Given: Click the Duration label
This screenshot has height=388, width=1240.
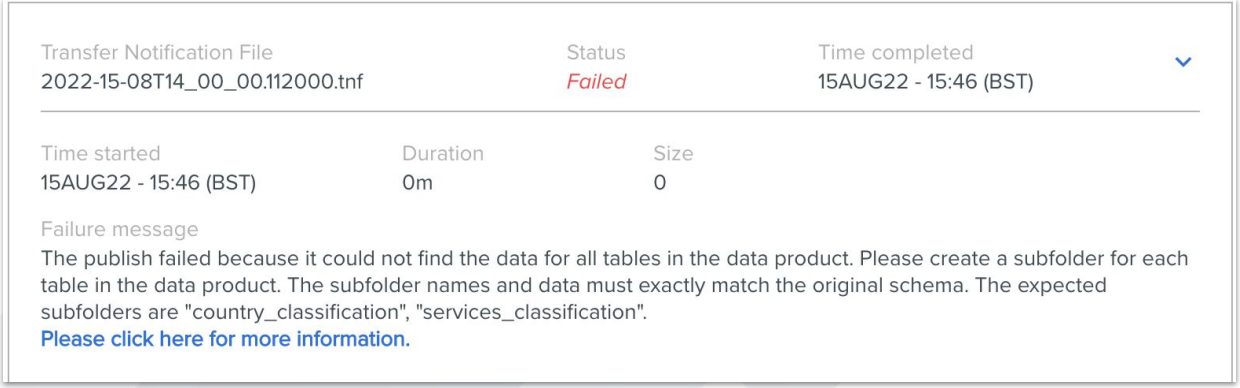Looking at the screenshot, I should pos(442,154).
